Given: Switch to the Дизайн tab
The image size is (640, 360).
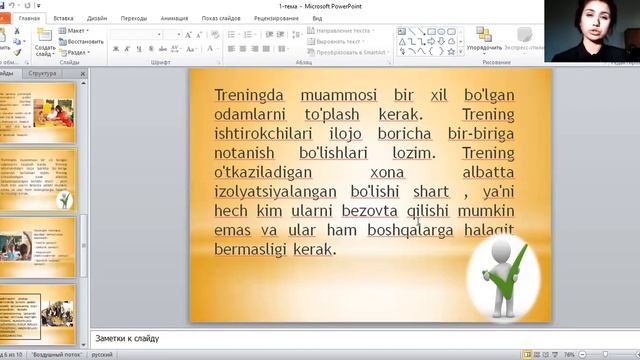Looking at the screenshot, I should 97,18.
